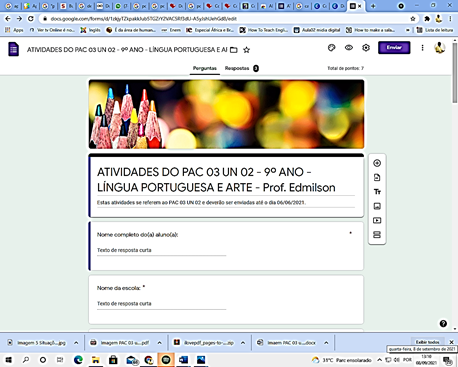Viewport: 458px width, 367px height.
Task: Preview the form with the eye icon
Action: 349,48
